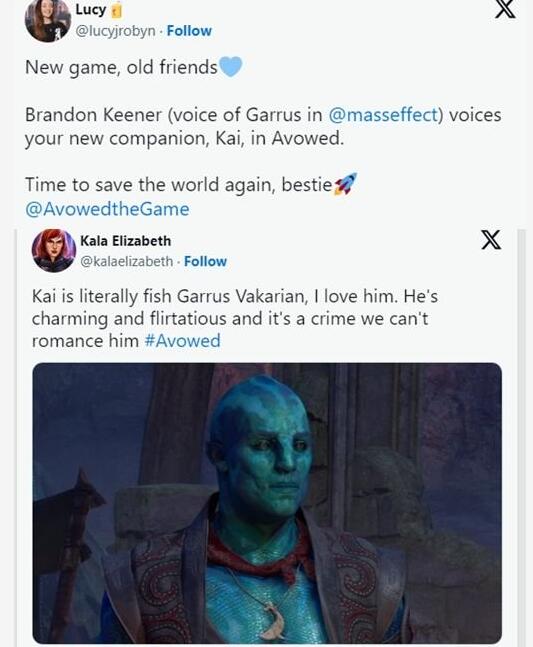Follow the @lucyjrobyn account
Image resolution: width=533 pixels, height=647 pixels.
(189, 31)
